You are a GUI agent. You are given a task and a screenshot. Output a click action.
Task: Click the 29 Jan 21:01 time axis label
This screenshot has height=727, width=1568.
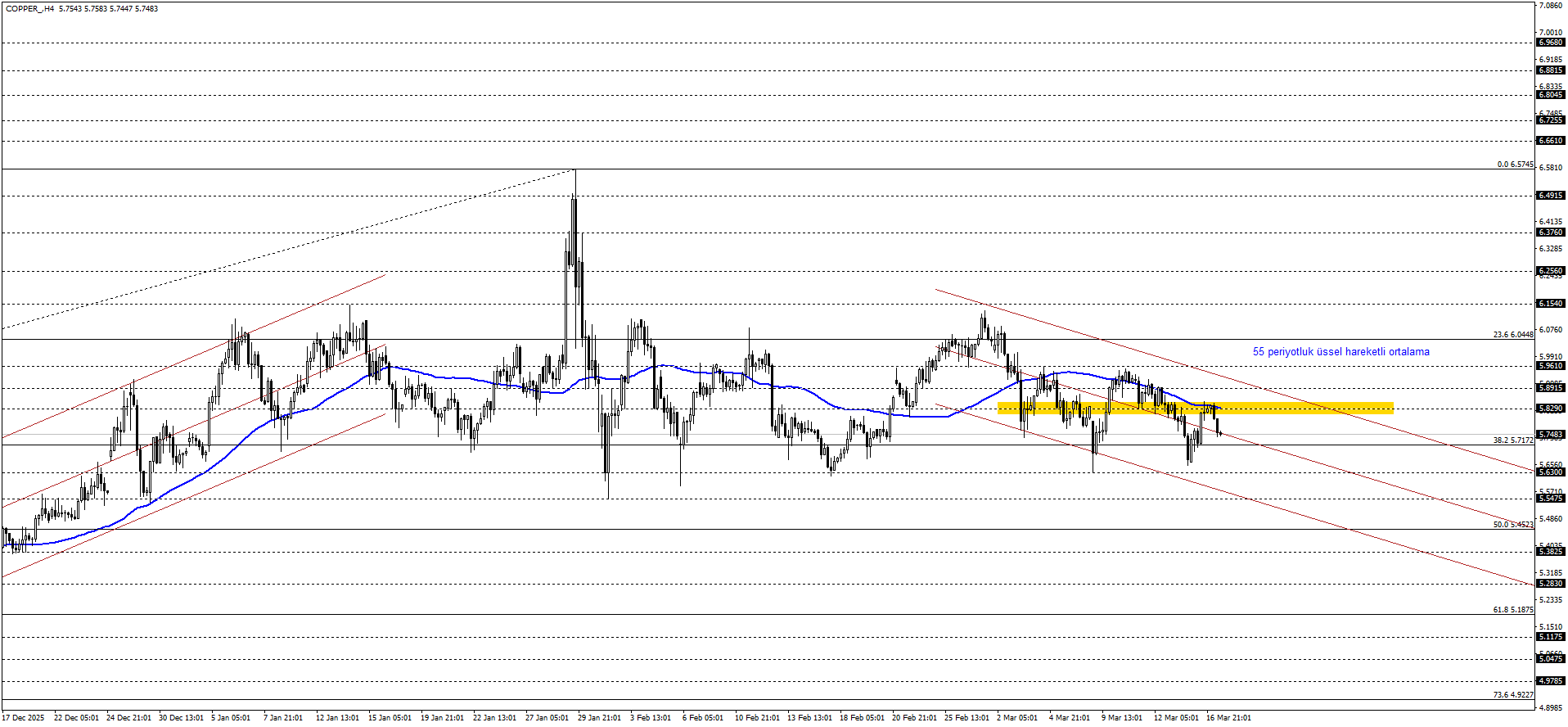[599, 718]
